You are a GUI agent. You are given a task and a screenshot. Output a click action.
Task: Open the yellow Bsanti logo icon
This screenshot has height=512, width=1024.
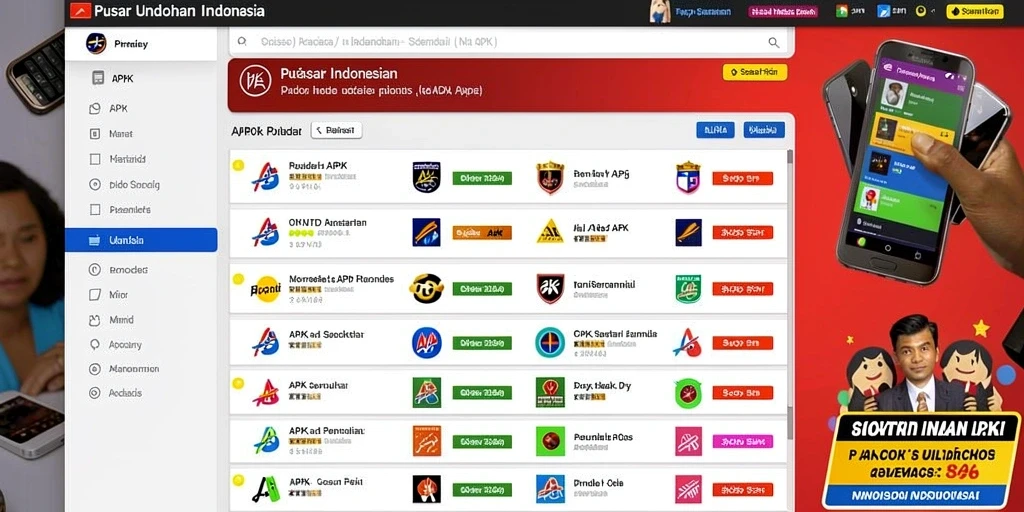[x=266, y=288]
